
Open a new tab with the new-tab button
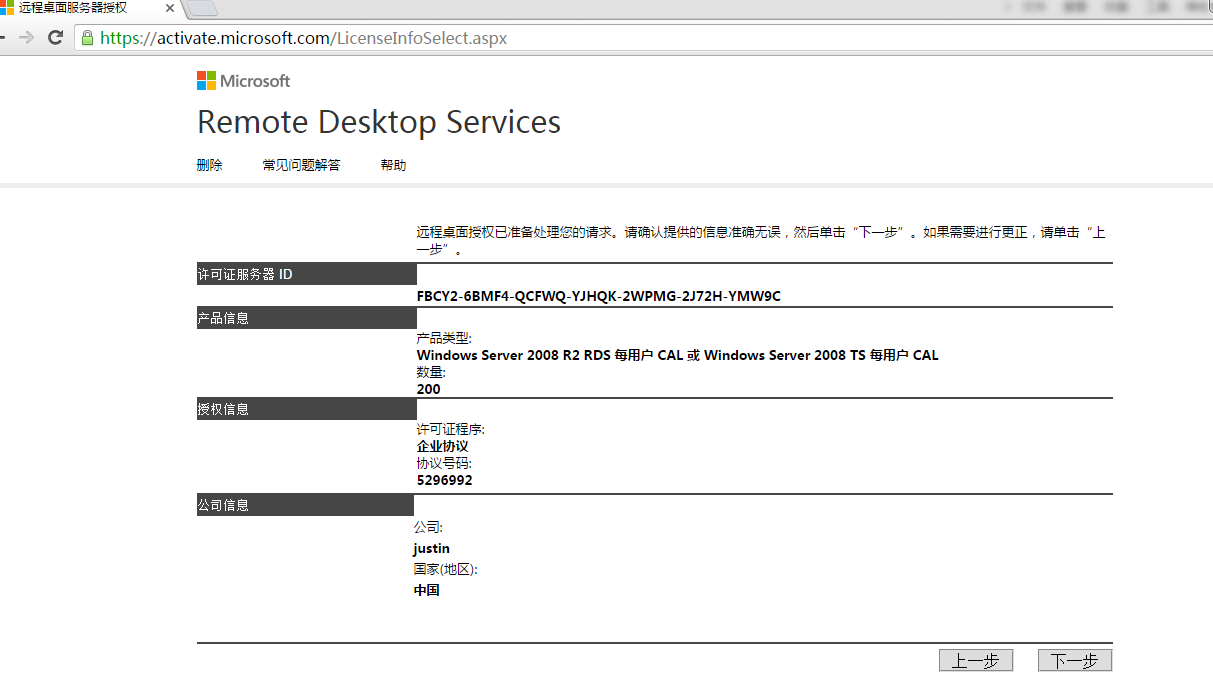(x=202, y=9)
